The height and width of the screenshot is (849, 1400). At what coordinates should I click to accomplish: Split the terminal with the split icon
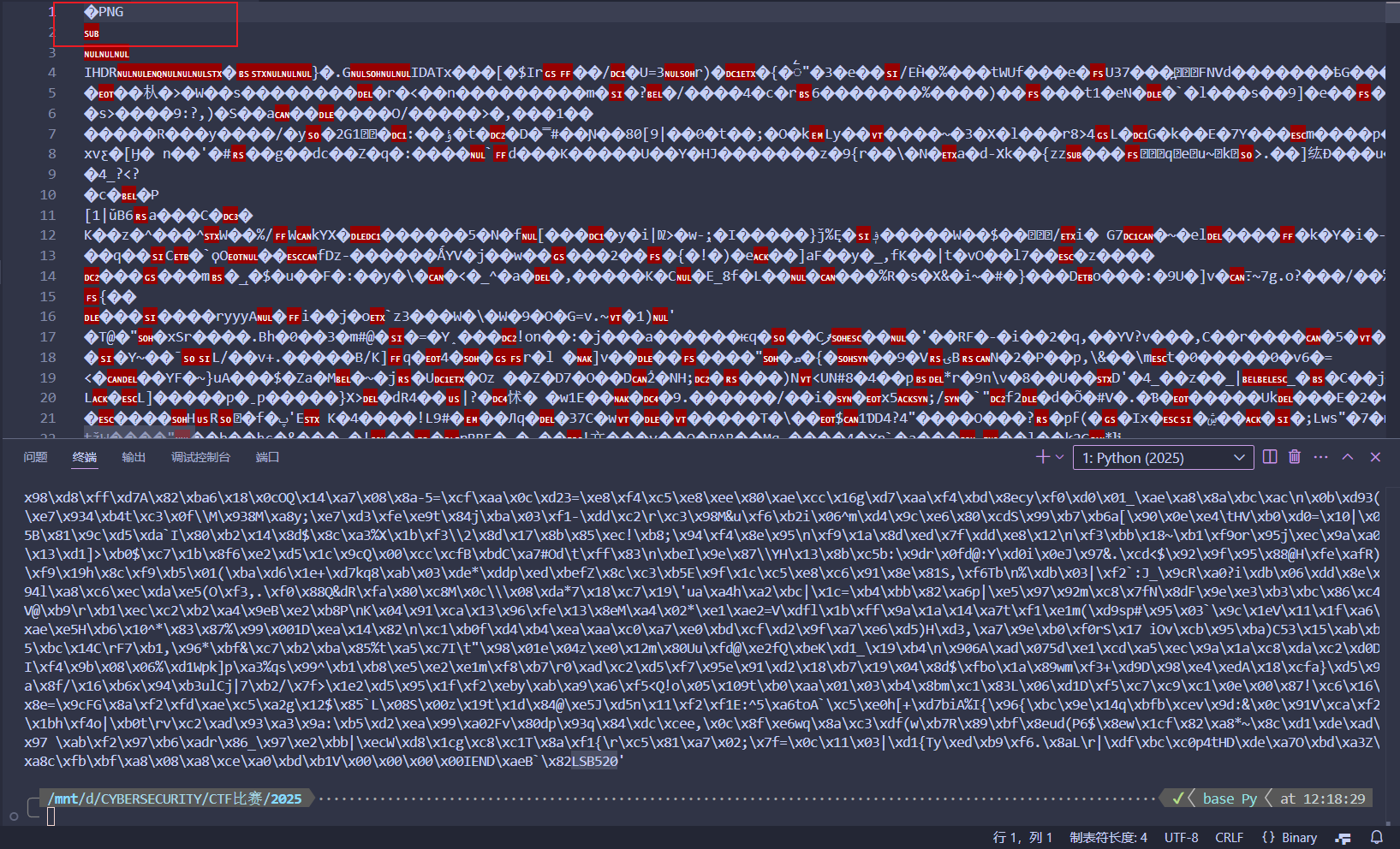click(x=1270, y=457)
